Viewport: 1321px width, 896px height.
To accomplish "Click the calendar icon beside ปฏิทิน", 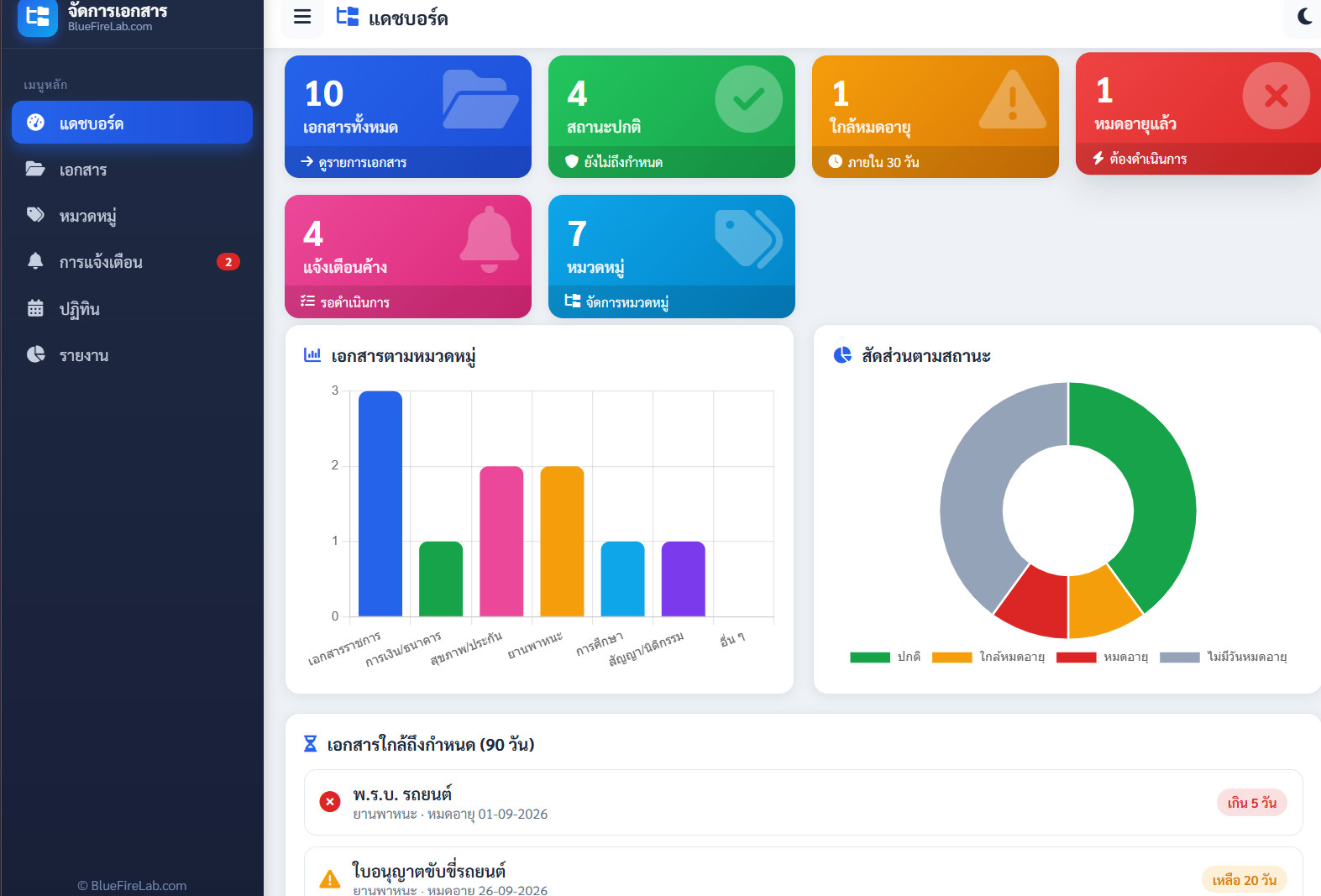I will (35, 308).
